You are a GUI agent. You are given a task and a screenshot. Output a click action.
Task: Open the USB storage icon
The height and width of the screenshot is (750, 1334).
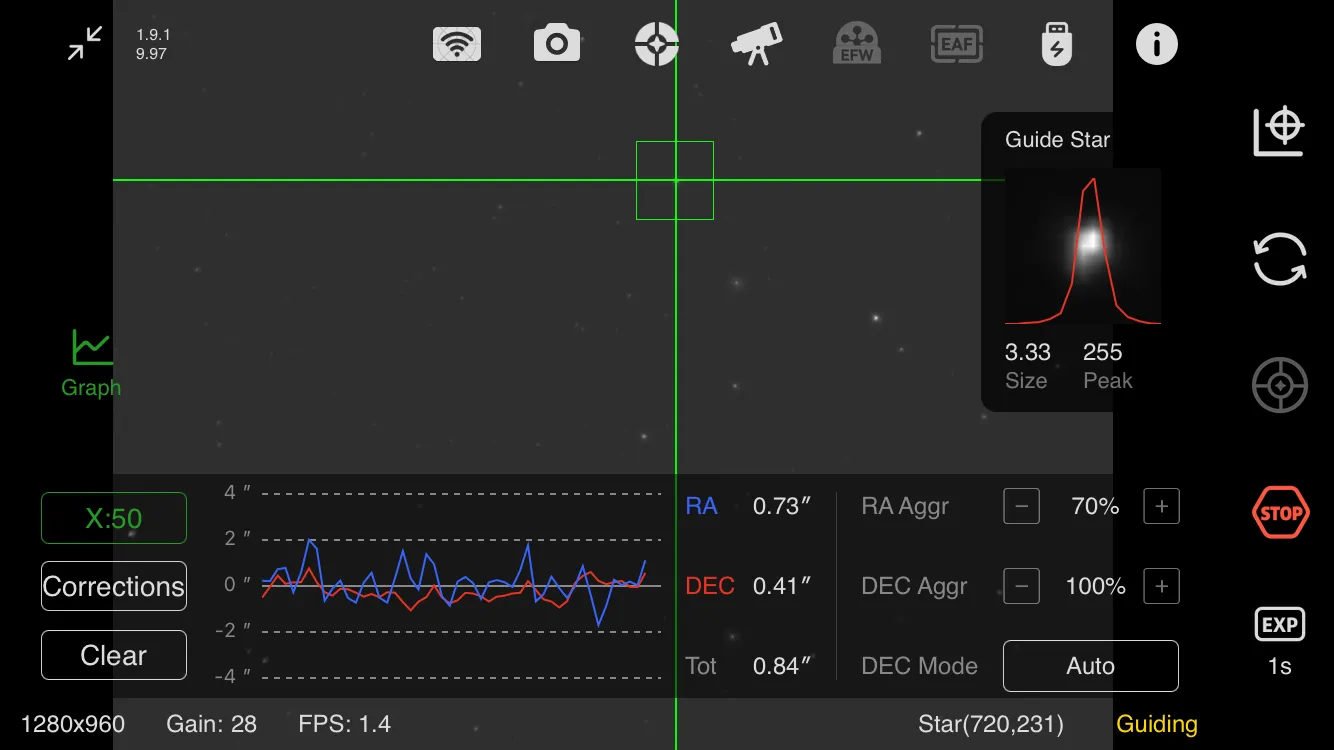[1057, 44]
